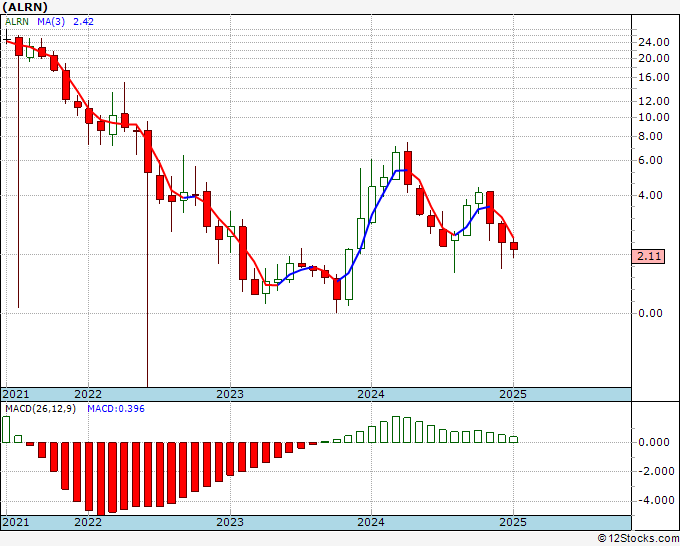The width and height of the screenshot is (680, 546).
Task: Click the 12Stocks.com copyright link
Action: click(638, 539)
